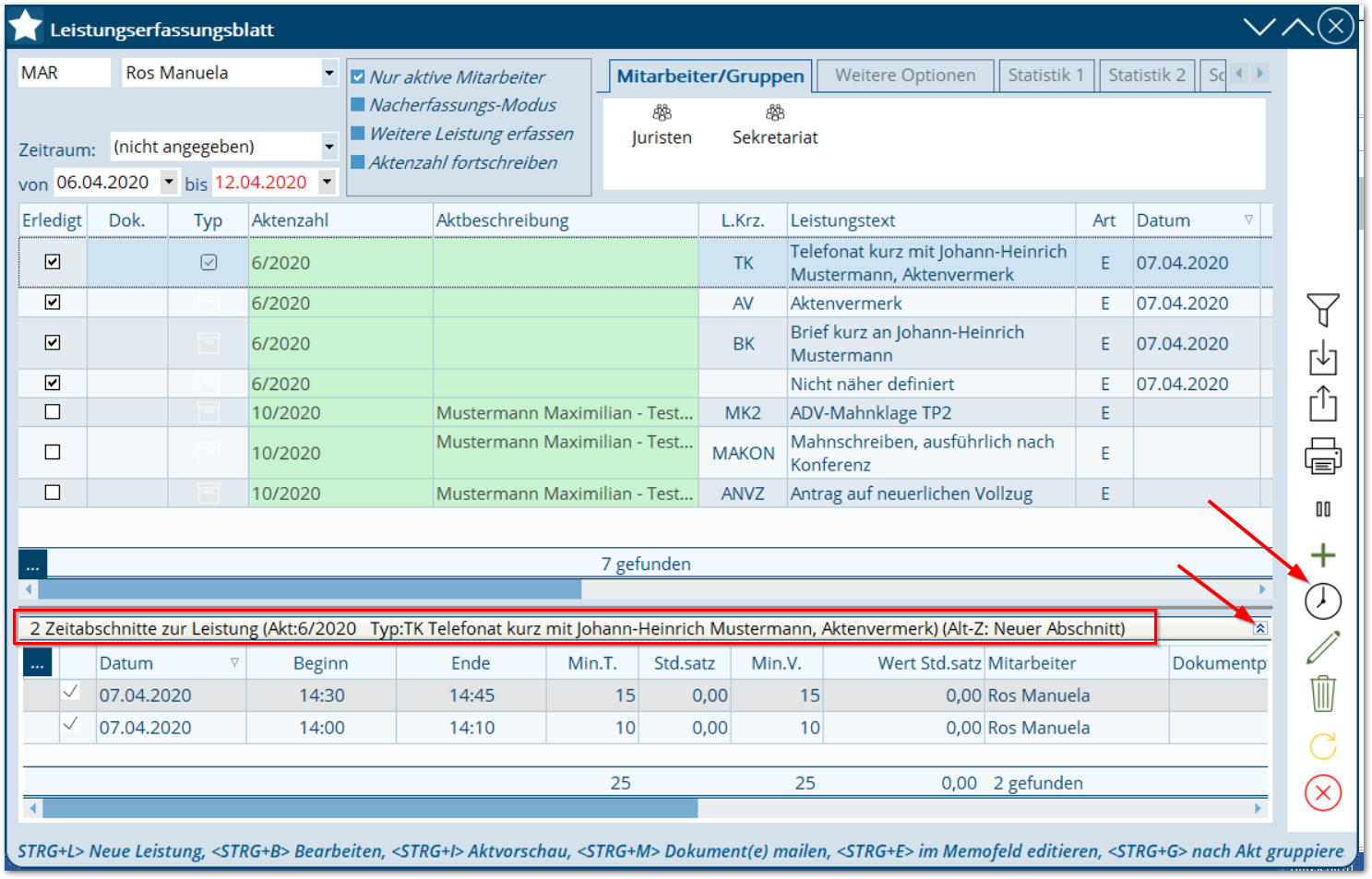Uncheck Erledigt for the BK Brief kurz row
This screenshot has height=879, width=1372.
tap(53, 342)
